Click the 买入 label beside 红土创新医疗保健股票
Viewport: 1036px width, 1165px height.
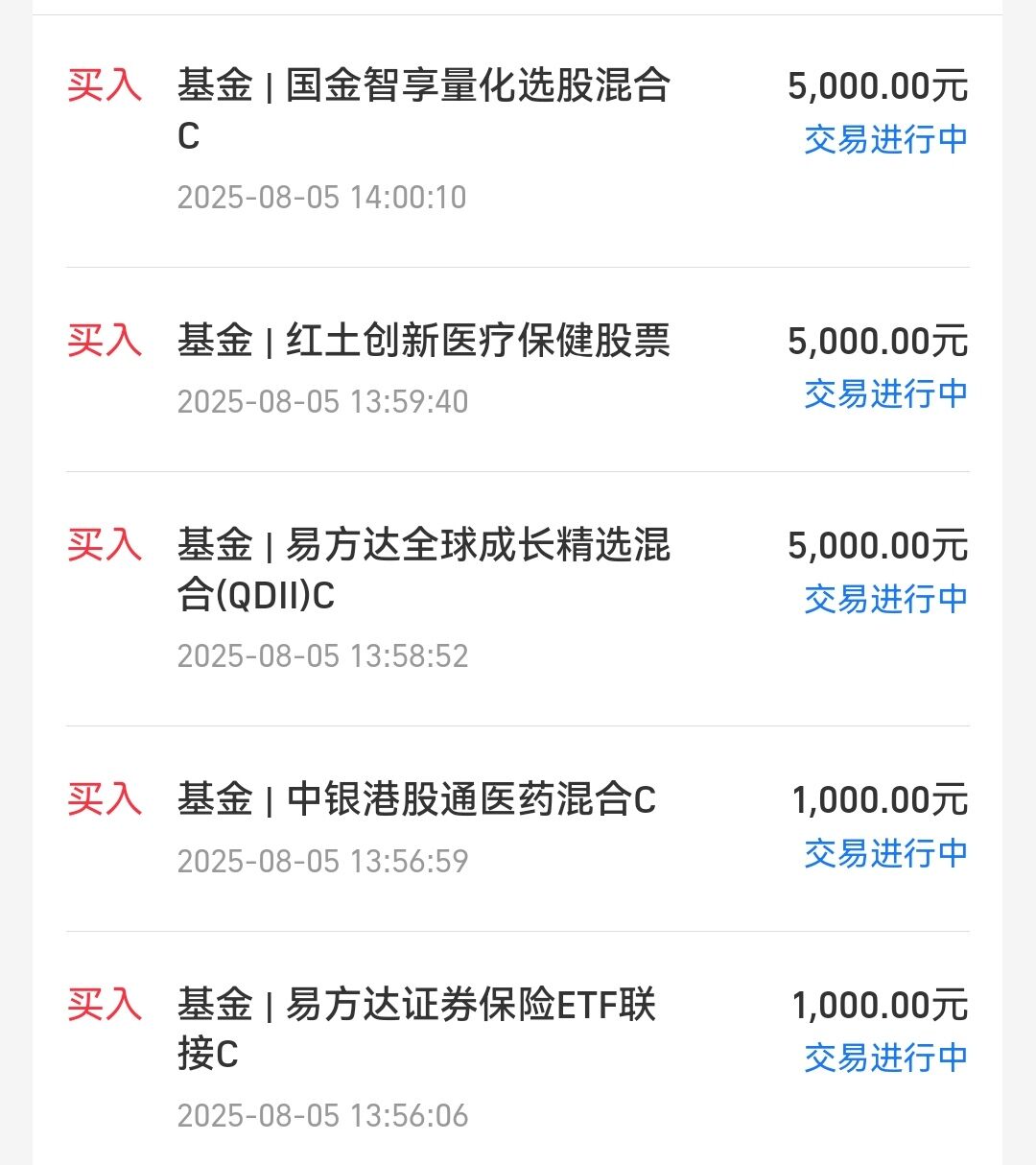[105, 341]
